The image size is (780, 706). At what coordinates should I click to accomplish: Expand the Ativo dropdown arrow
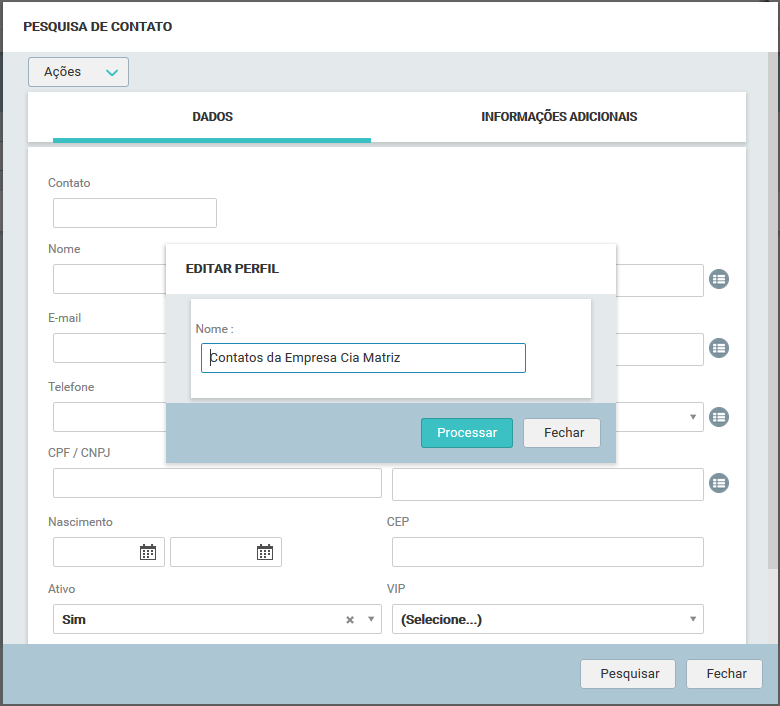point(371,619)
